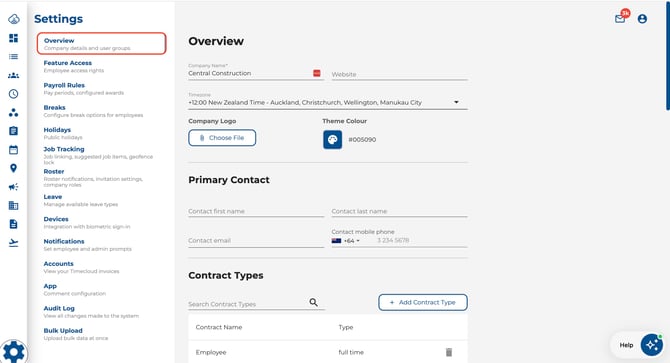Open Job Tracking settings
Screen dimensions: 670x363
pos(98,155)
